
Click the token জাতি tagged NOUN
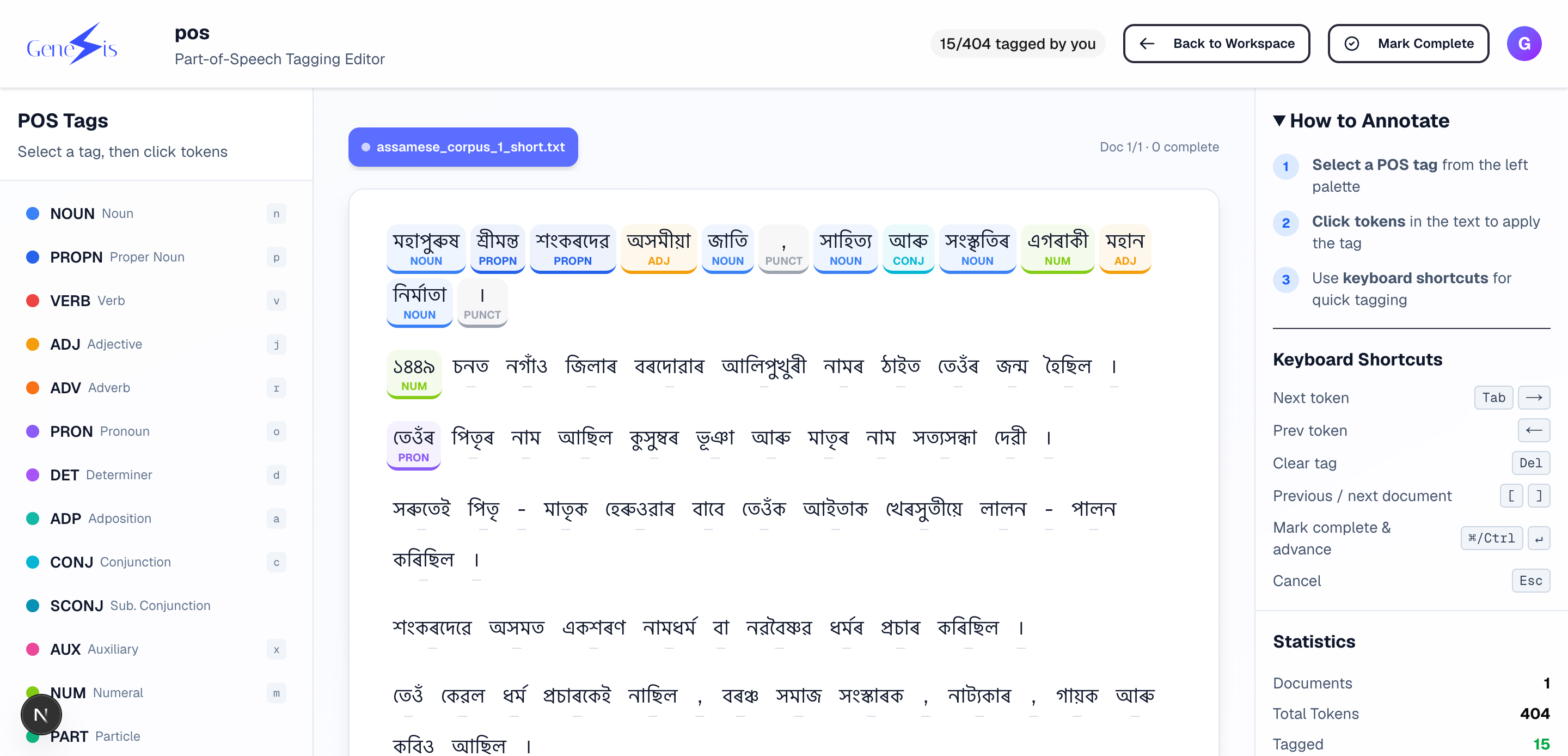(727, 248)
